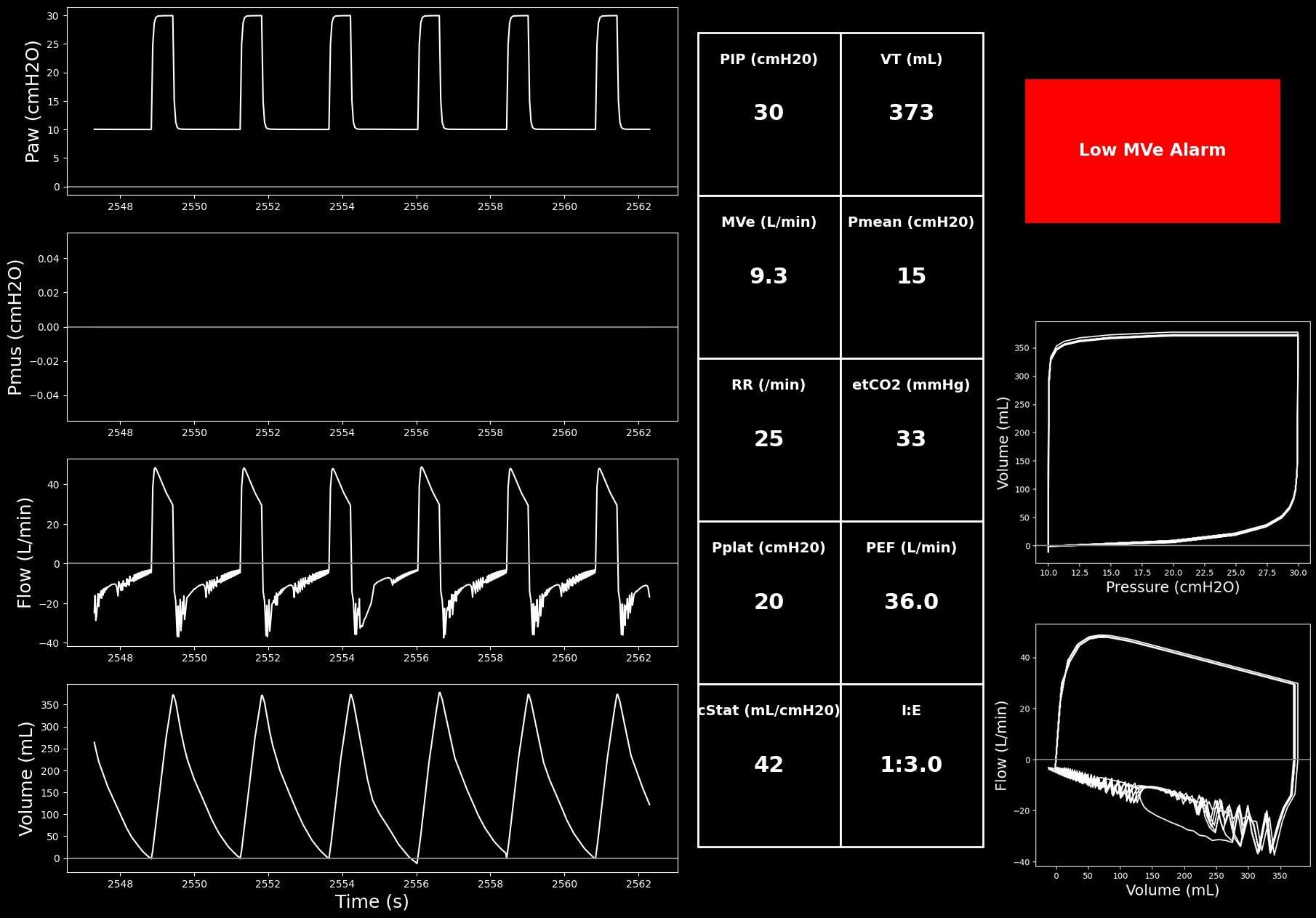
Task: Select the etCO2 value 33
Action: click(911, 439)
